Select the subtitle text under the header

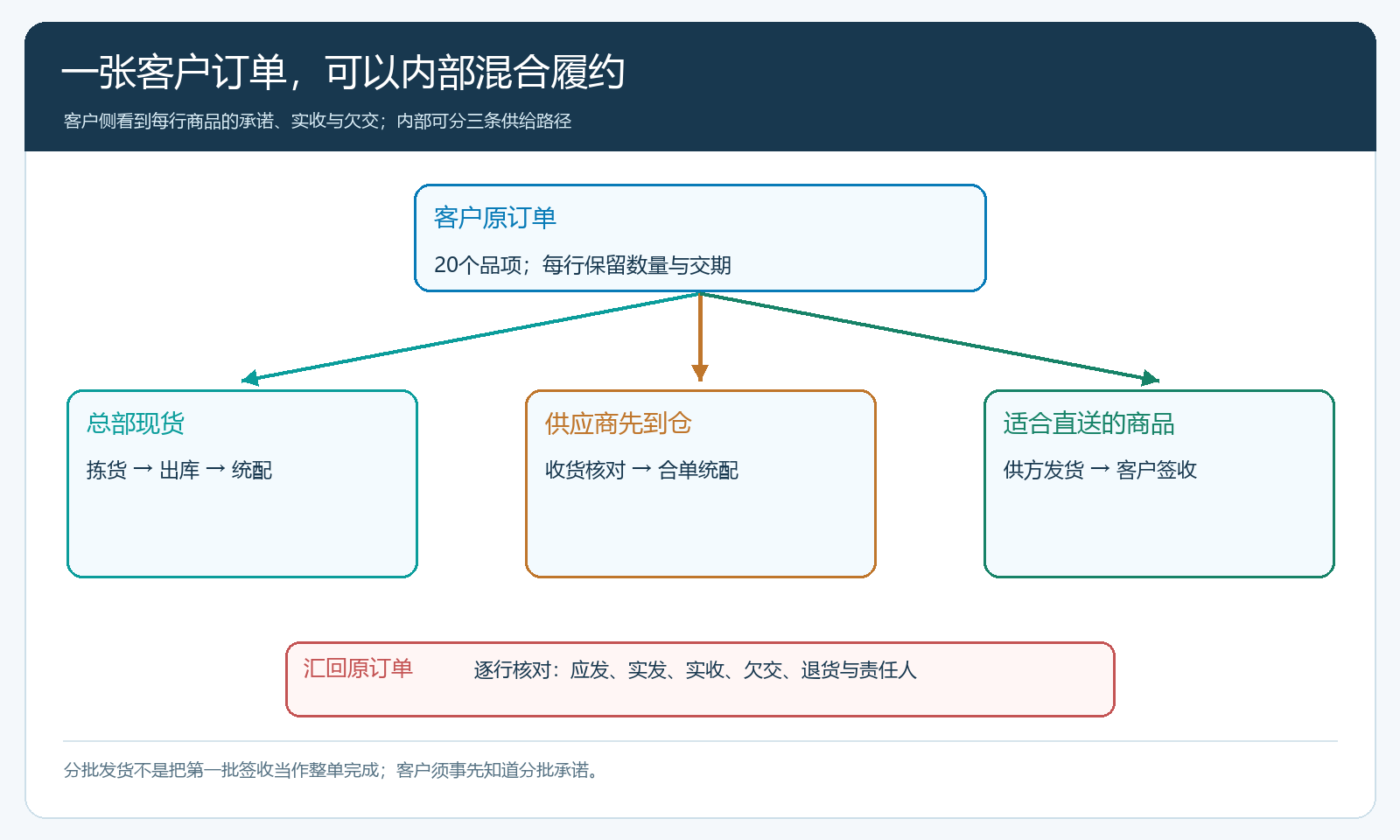click(318, 121)
